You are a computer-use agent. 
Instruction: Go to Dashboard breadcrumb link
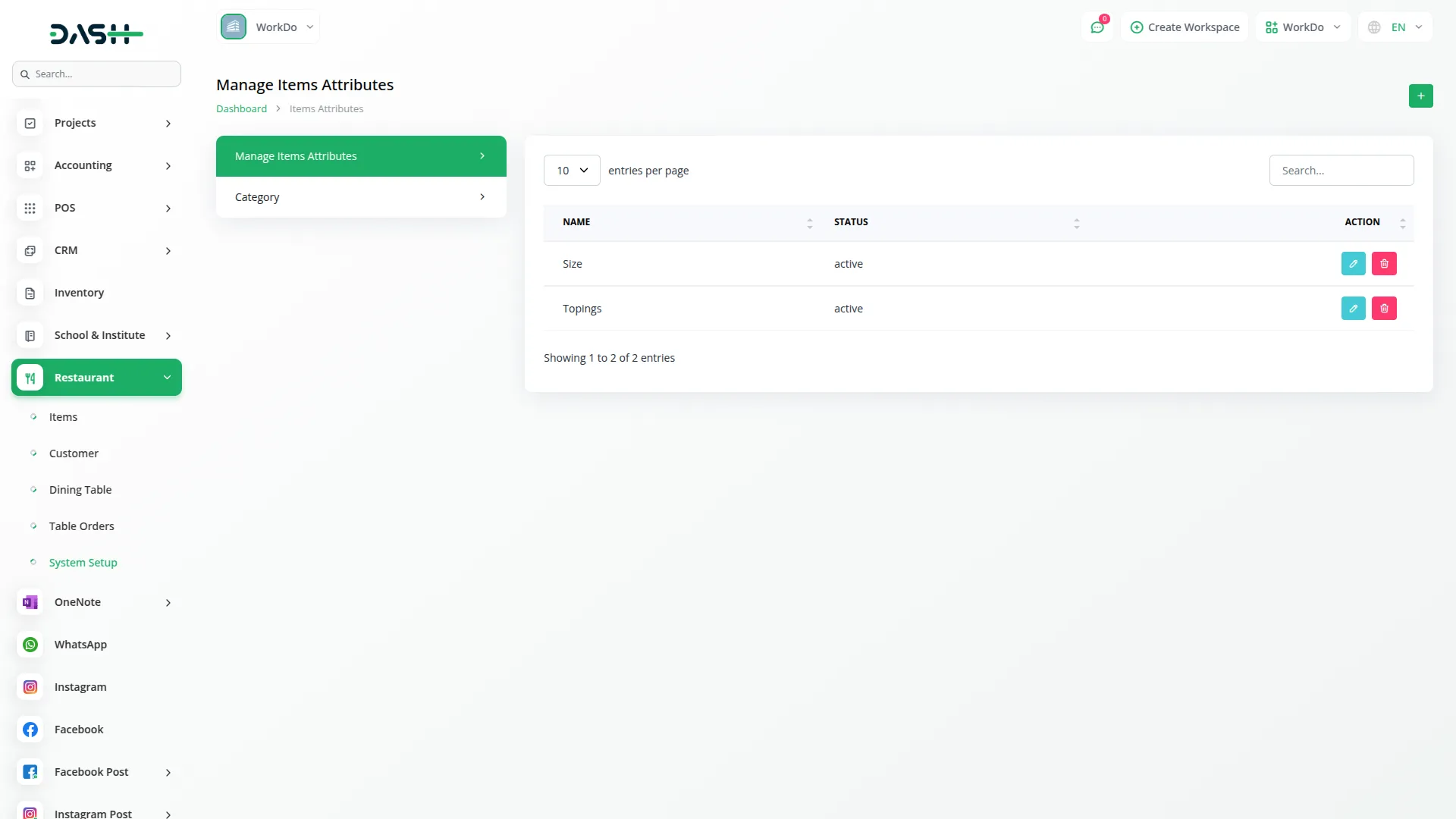point(241,109)
